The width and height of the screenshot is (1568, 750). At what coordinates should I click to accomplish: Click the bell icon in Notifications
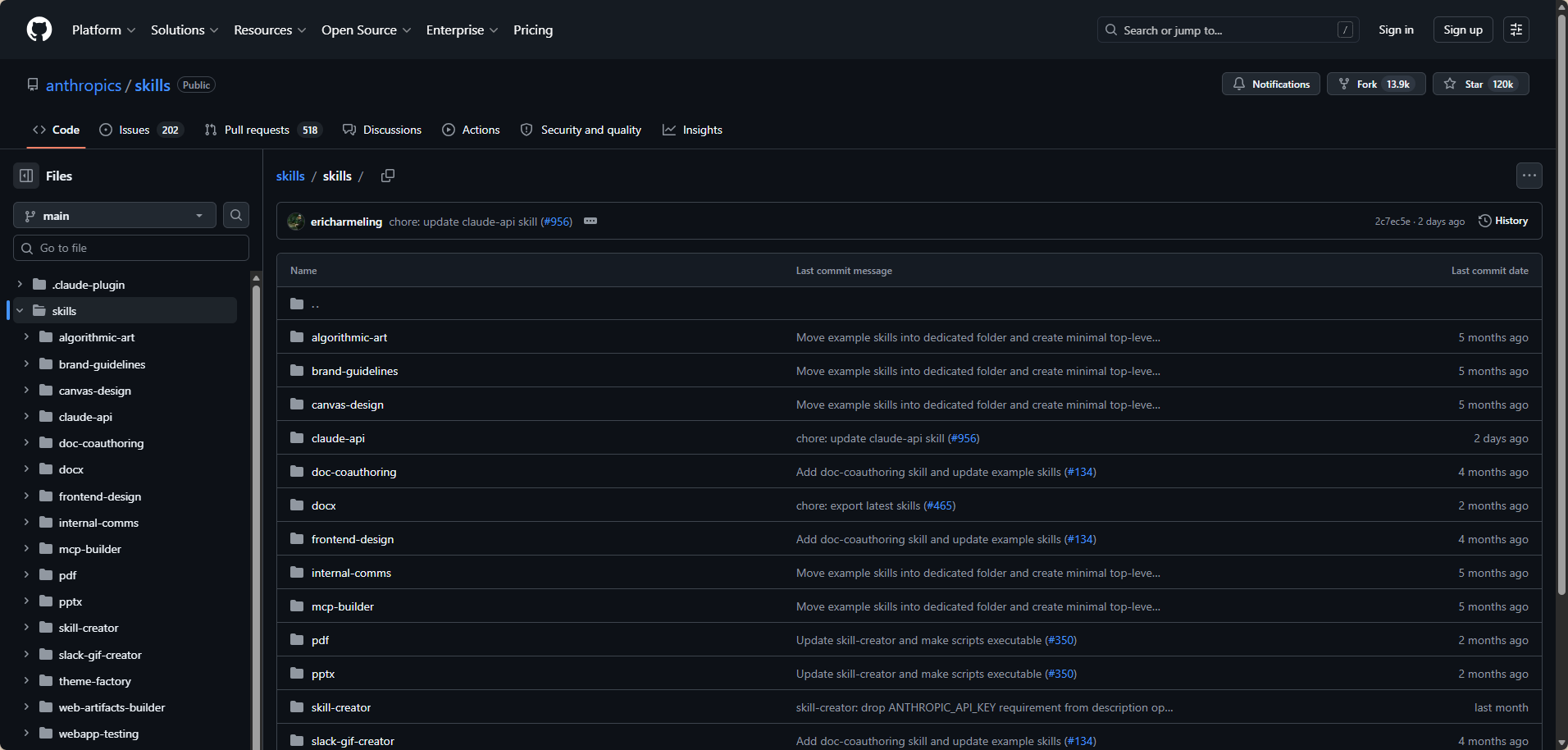pos(1239,84)
